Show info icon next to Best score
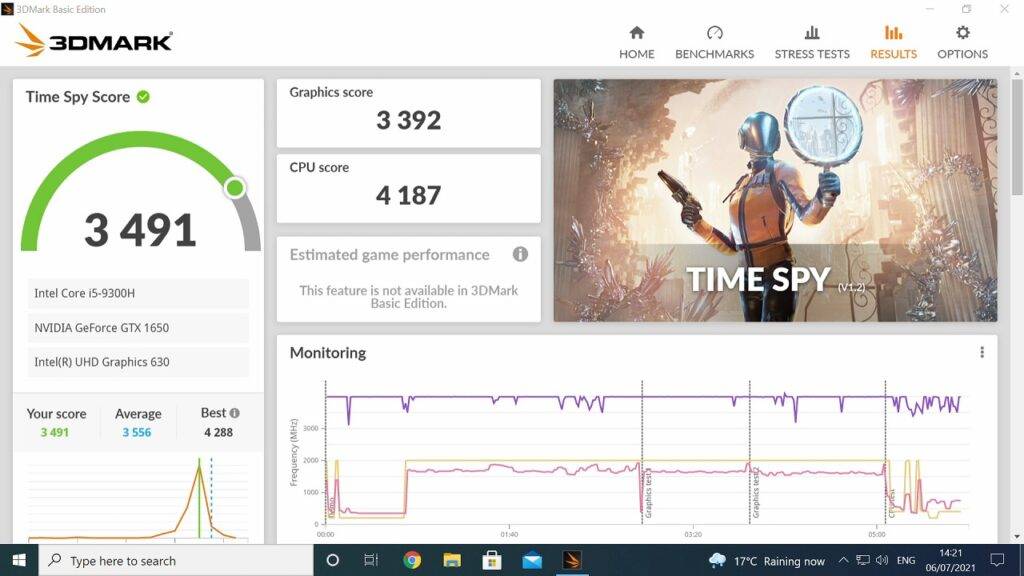1024x576 pixels. (235, 413)
